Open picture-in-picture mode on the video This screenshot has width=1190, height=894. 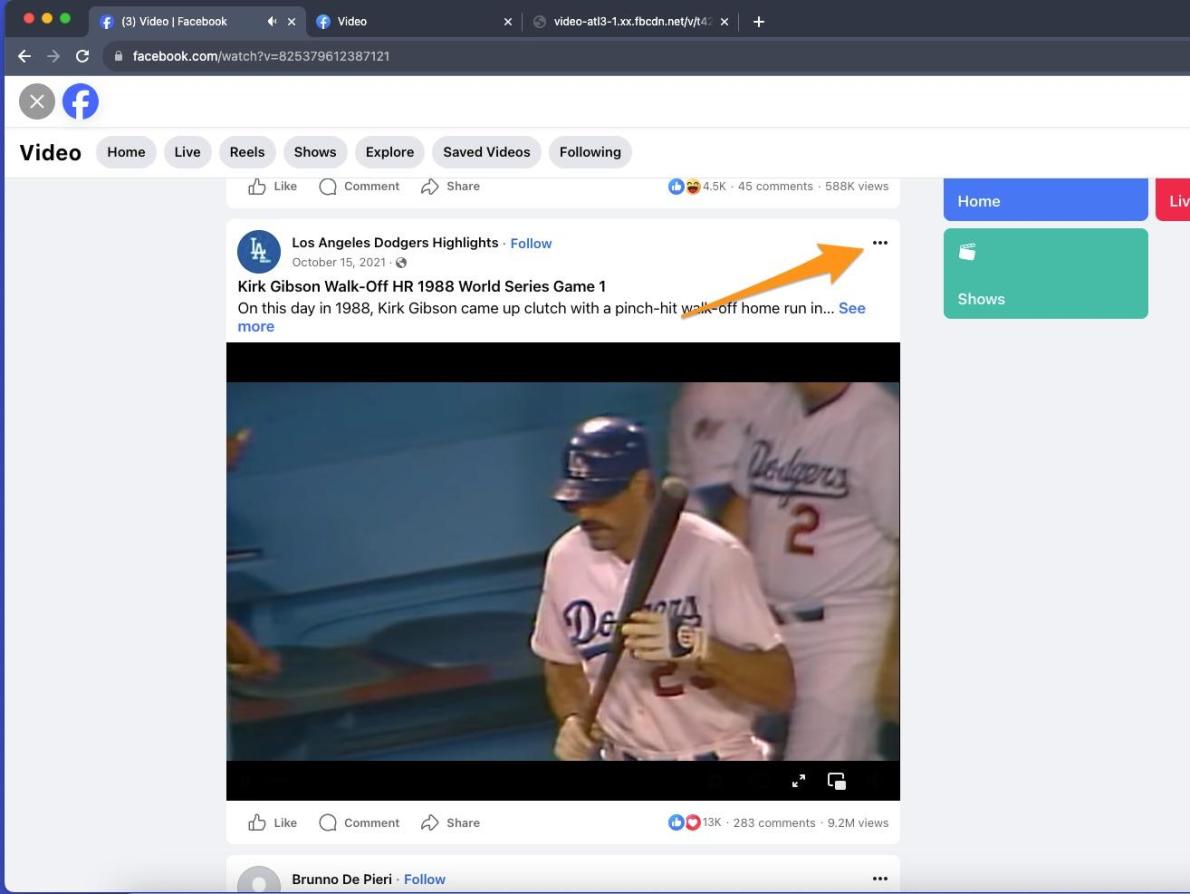[836, 781]
